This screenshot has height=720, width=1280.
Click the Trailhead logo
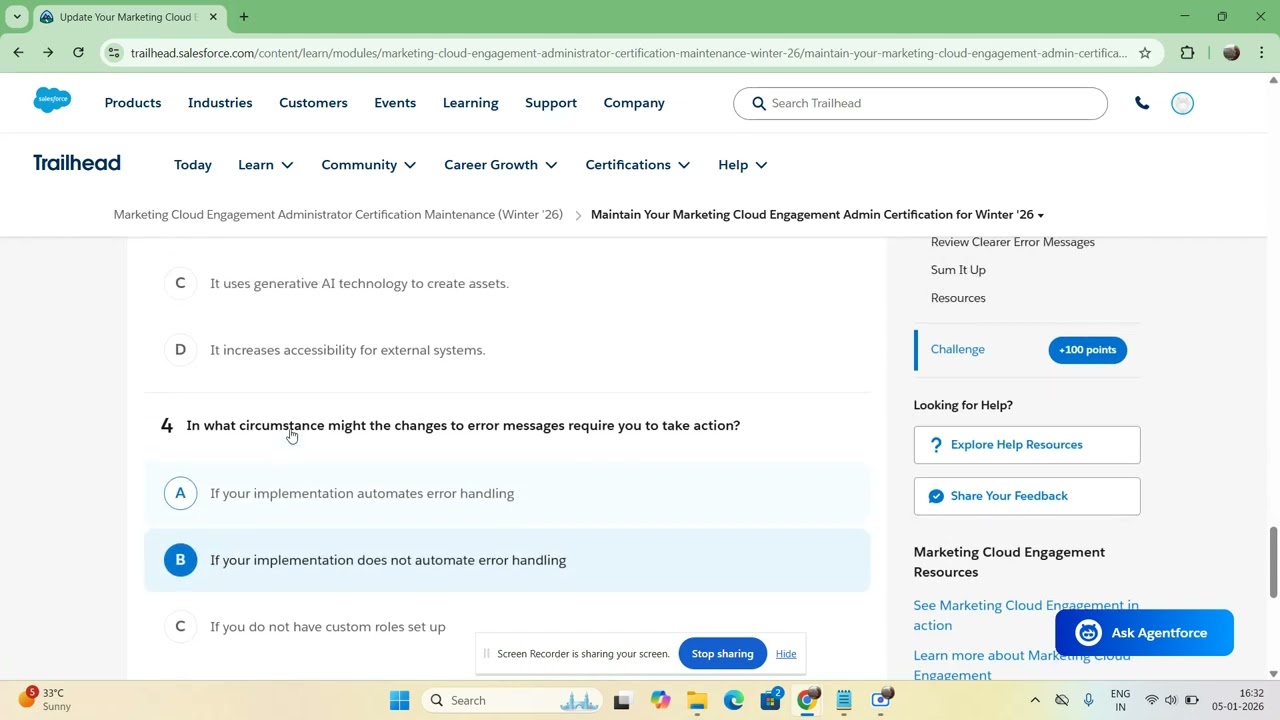pyautogui.click(x=76, y=163)
